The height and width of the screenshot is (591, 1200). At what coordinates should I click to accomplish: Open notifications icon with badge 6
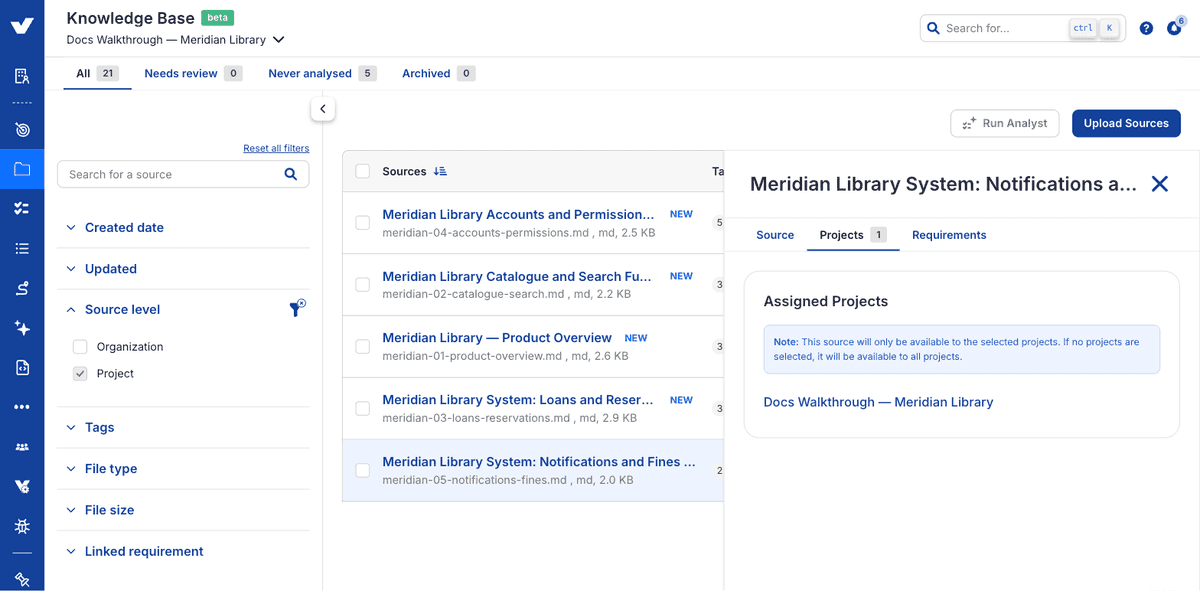click(1174, 27)
